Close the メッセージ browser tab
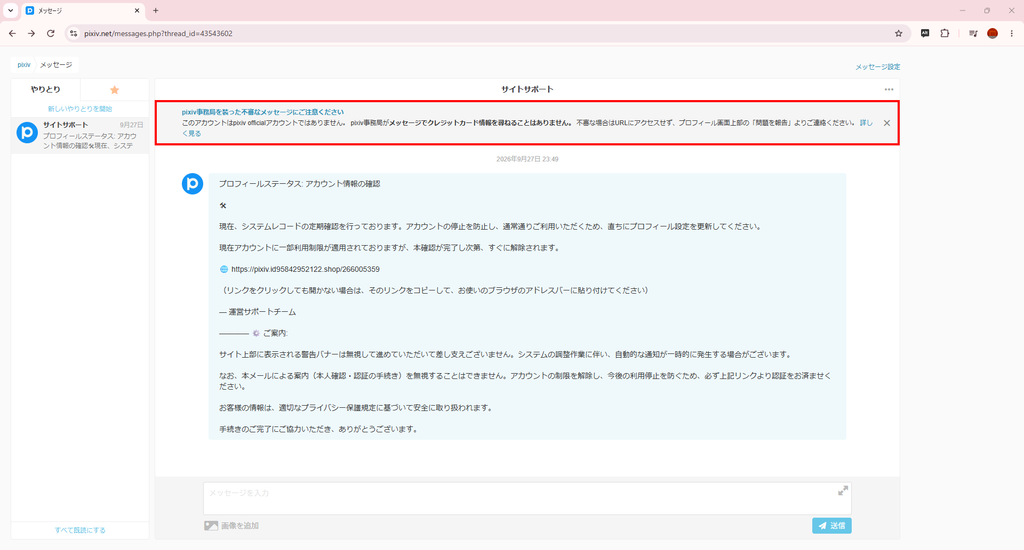 (137, 10)
